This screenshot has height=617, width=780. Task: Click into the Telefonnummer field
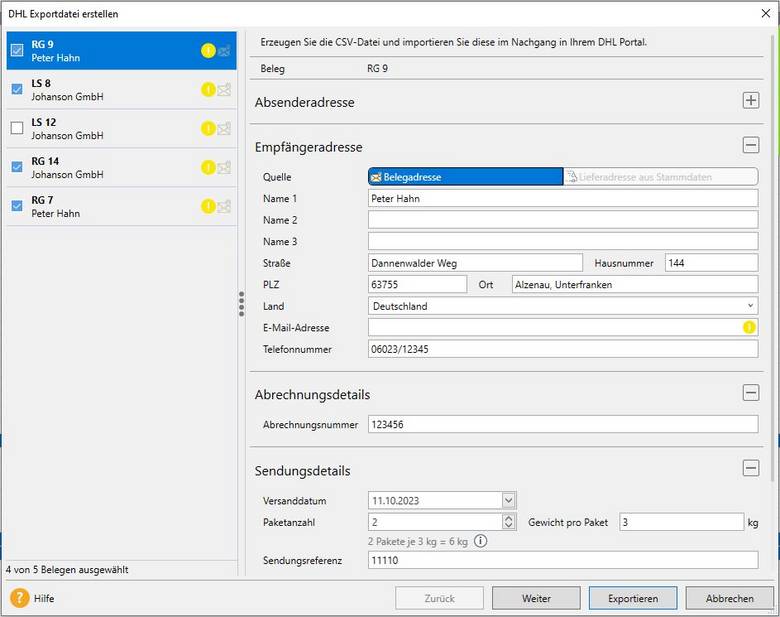coord(563,349)
